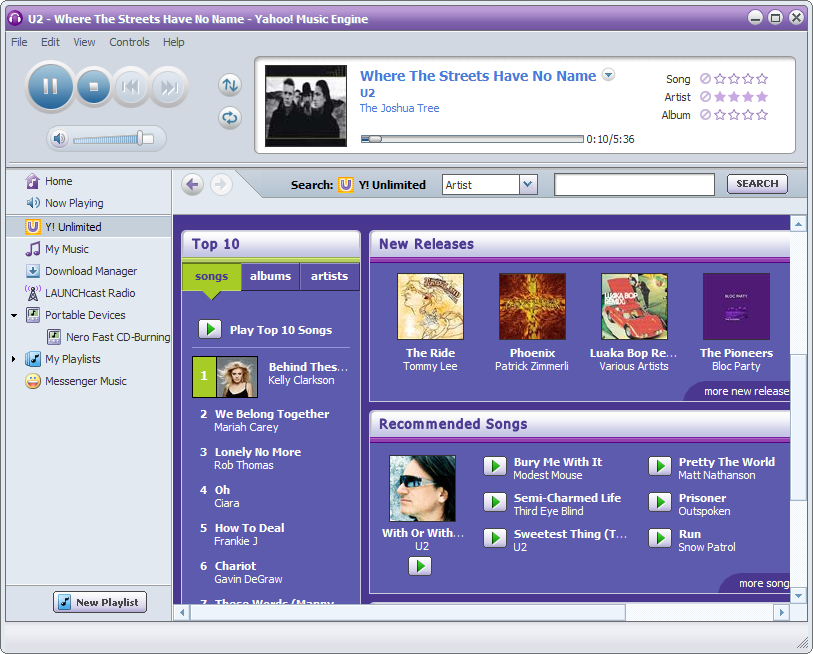Collapse the Portable Devices tree node

coord(14,315)
